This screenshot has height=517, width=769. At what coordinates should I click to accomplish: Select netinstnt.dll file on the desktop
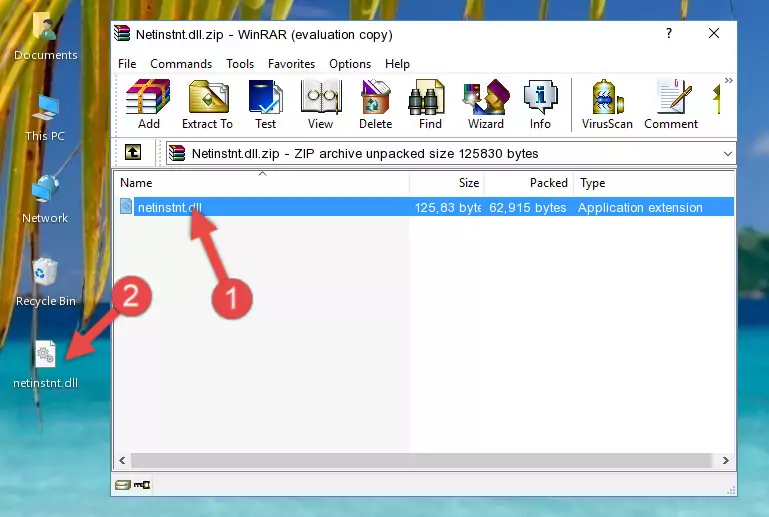click(x=45, y=364)
